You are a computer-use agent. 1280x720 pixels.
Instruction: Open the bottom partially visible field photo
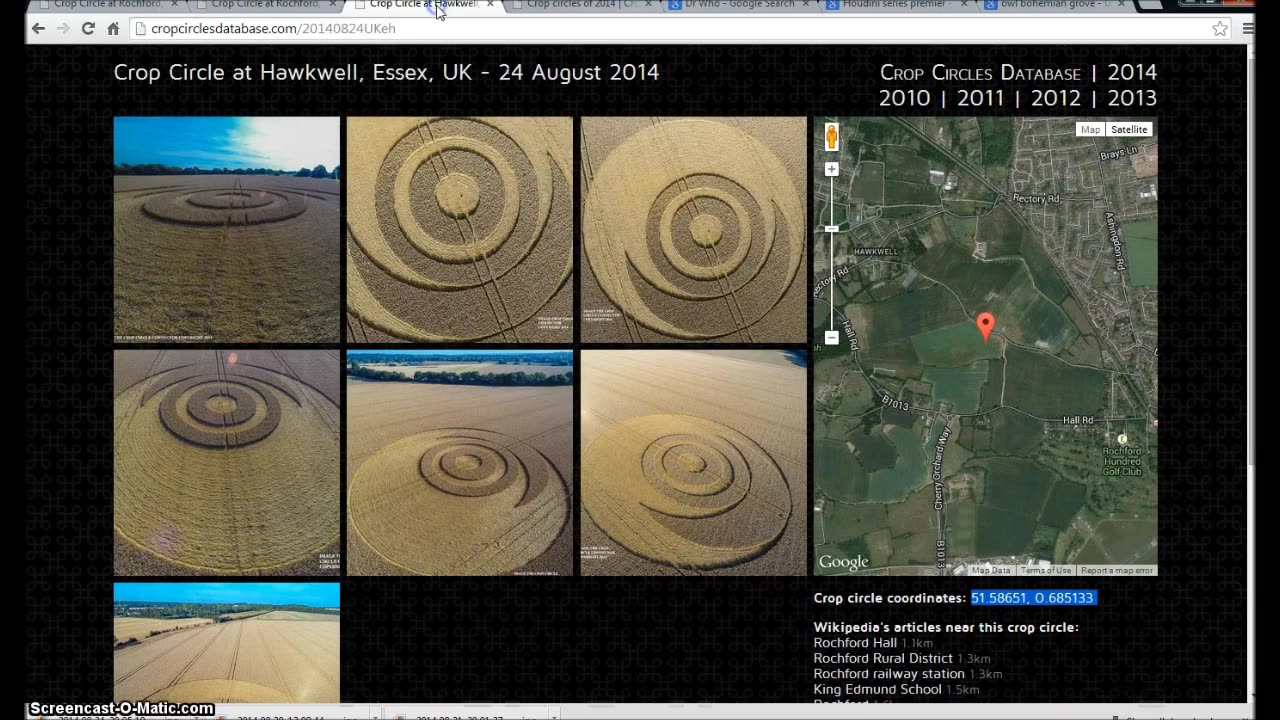pos(227,642)
